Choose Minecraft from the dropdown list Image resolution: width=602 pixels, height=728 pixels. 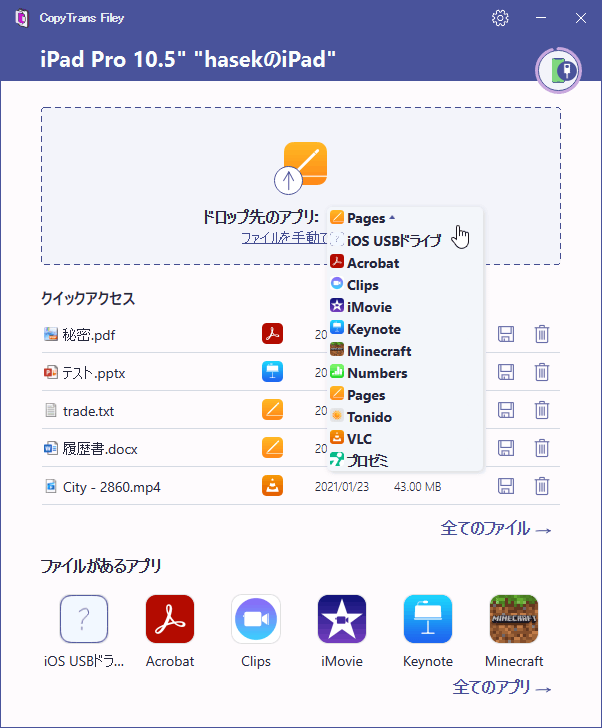pos(370,351)
